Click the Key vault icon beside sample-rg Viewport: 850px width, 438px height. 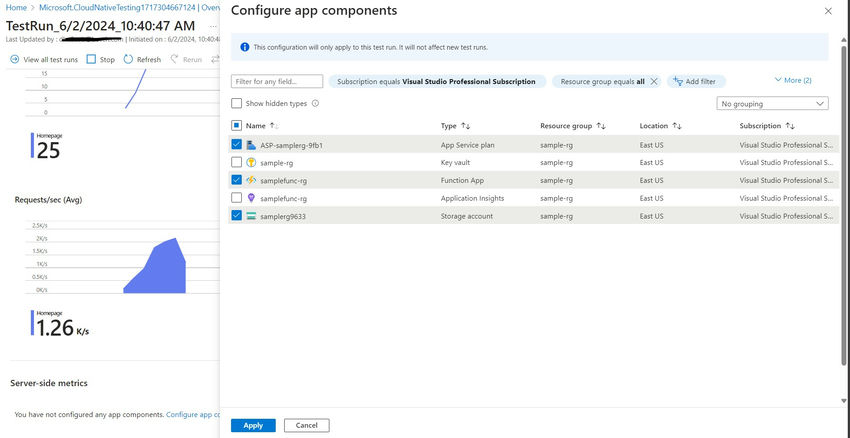click(251, 162)
